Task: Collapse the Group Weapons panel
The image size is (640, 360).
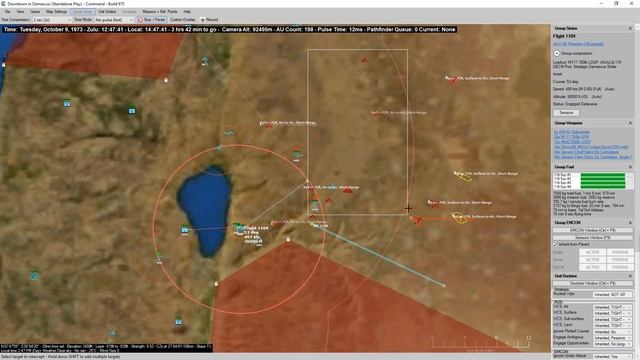Action: coord(630,123)
